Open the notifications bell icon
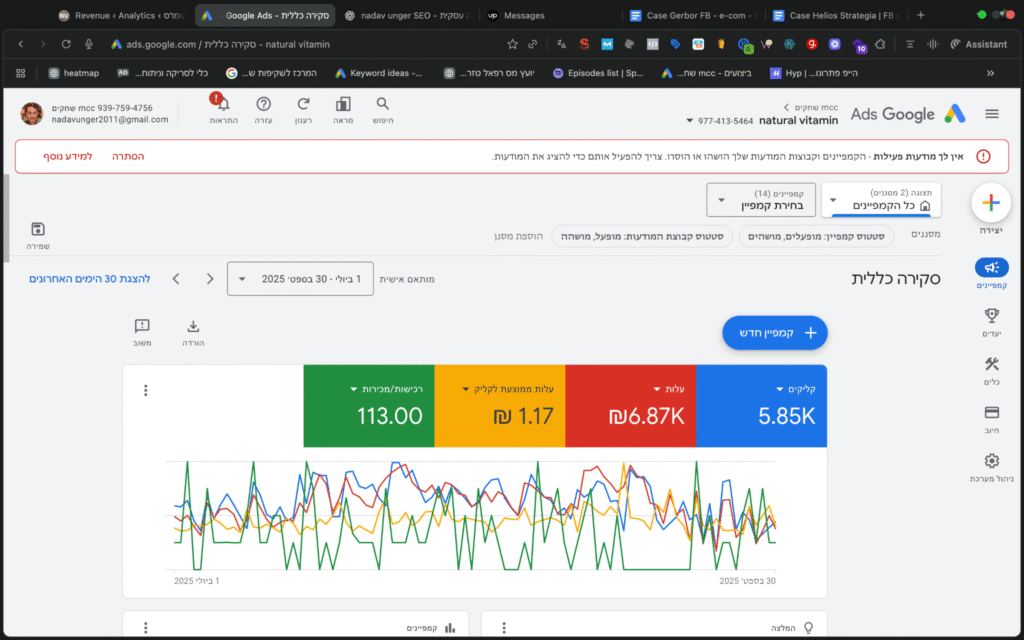 point(222,105)
